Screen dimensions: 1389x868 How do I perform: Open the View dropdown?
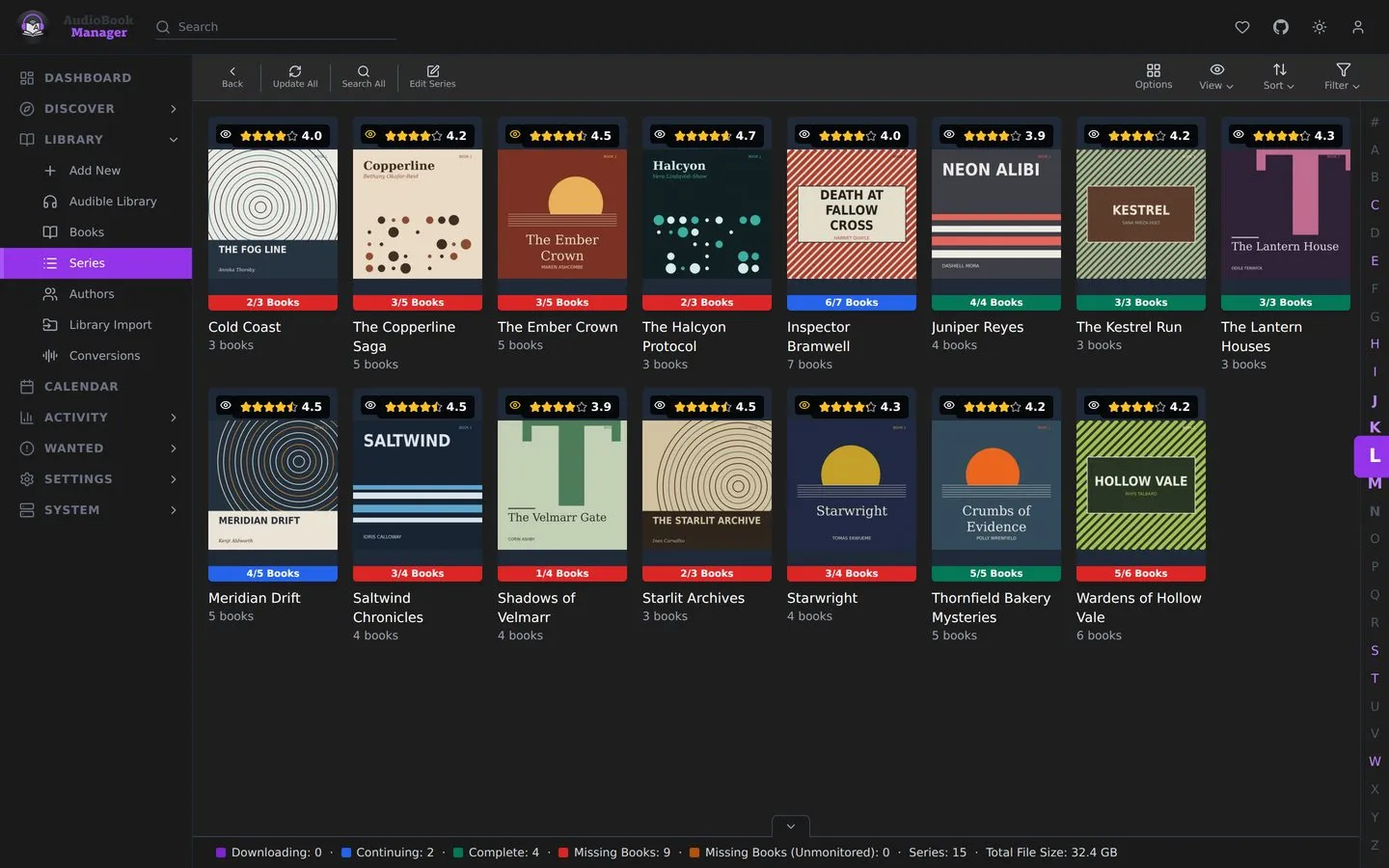1216,76
